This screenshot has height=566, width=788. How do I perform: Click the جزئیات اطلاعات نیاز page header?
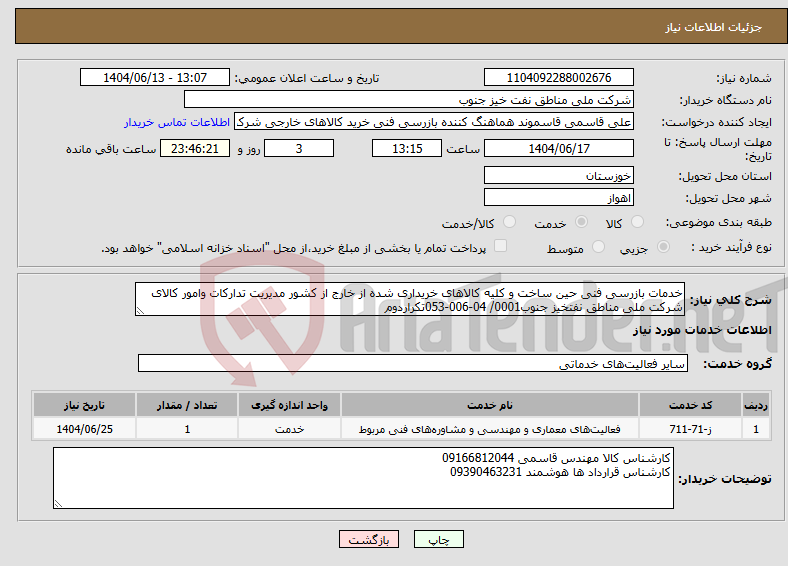[713, 27]
